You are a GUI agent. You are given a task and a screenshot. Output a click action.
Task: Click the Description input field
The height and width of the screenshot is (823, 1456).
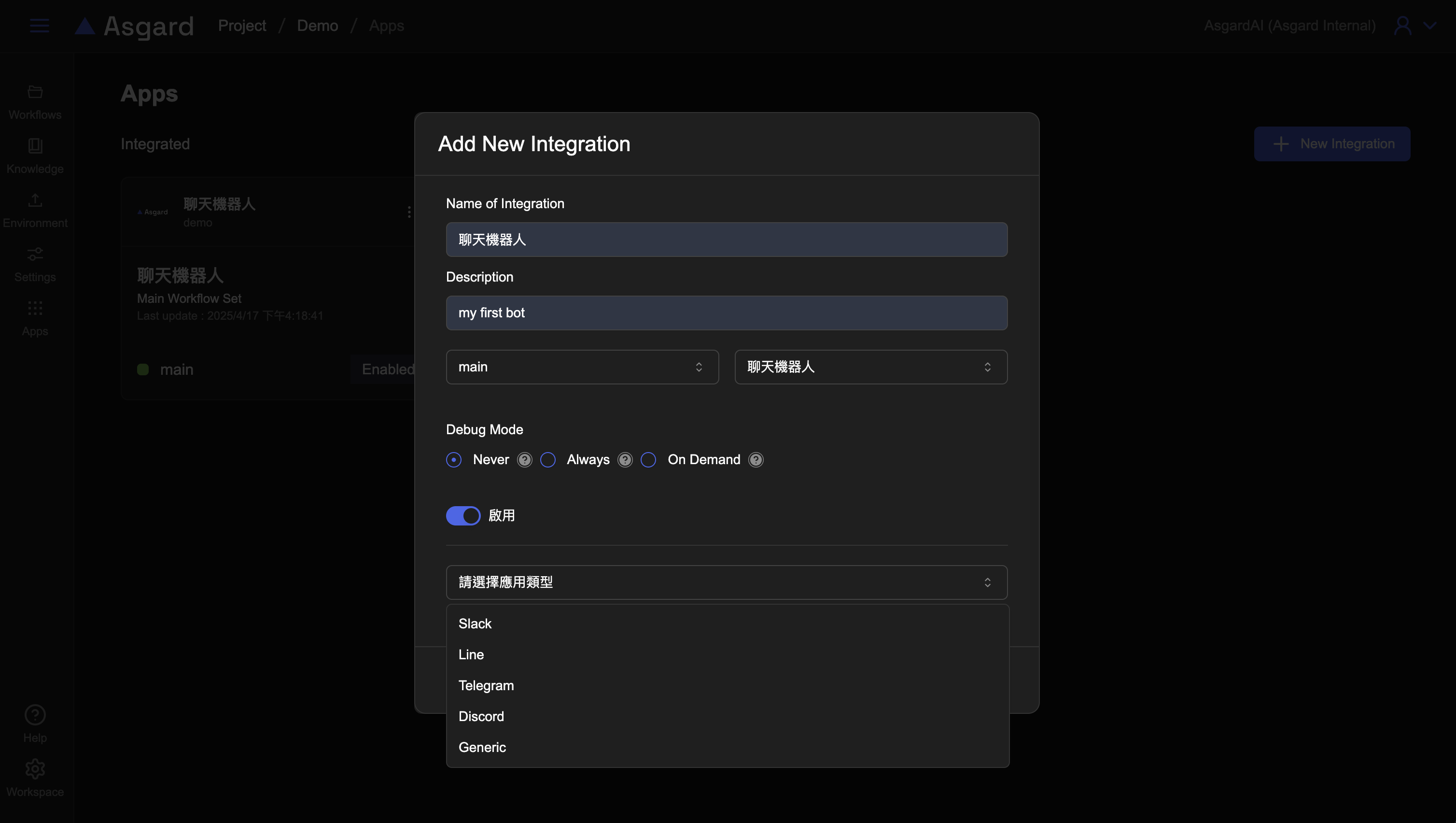726,313
